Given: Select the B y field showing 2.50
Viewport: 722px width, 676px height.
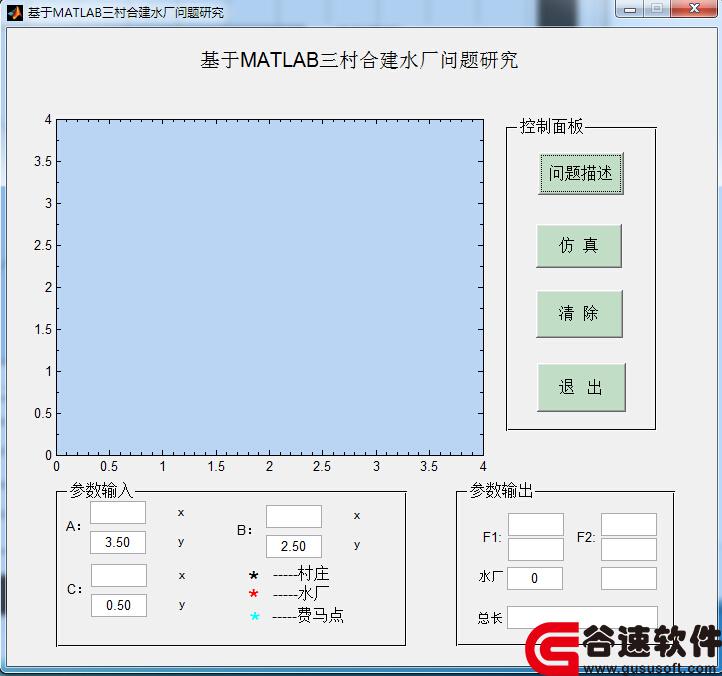Looking at the screenshot, I should tap(294, 546).
